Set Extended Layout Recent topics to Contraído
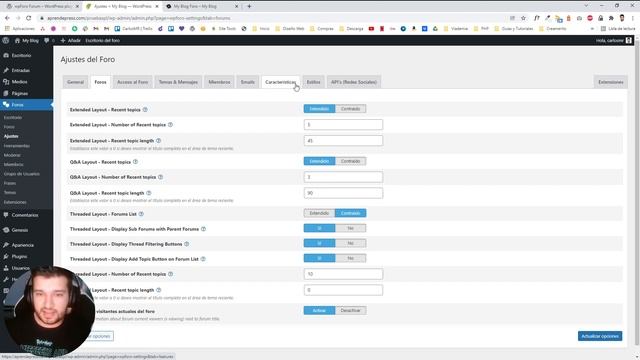 pyautogui.click(x=351, y=109)
